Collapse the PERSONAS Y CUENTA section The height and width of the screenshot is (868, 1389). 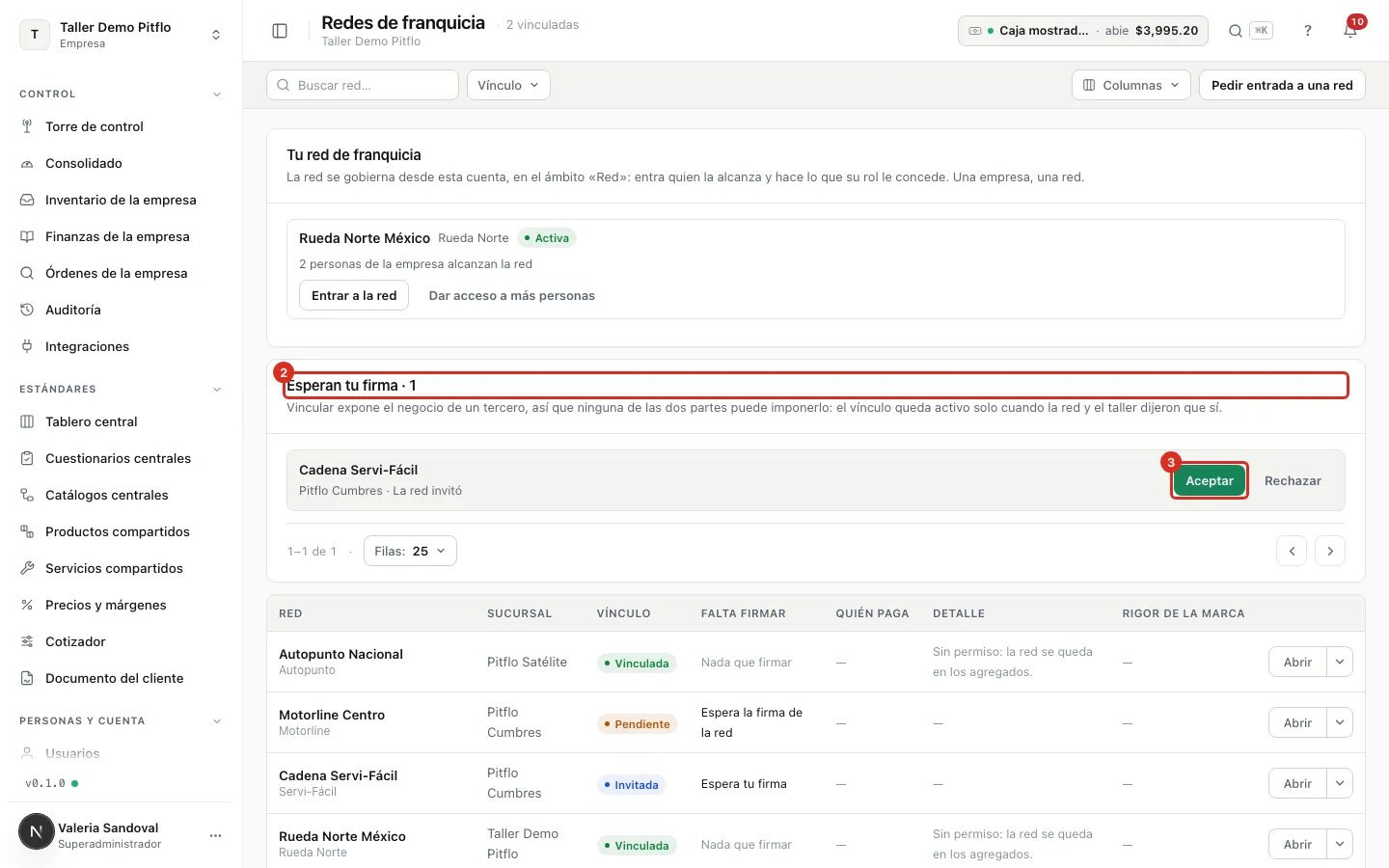click(217, 721)
